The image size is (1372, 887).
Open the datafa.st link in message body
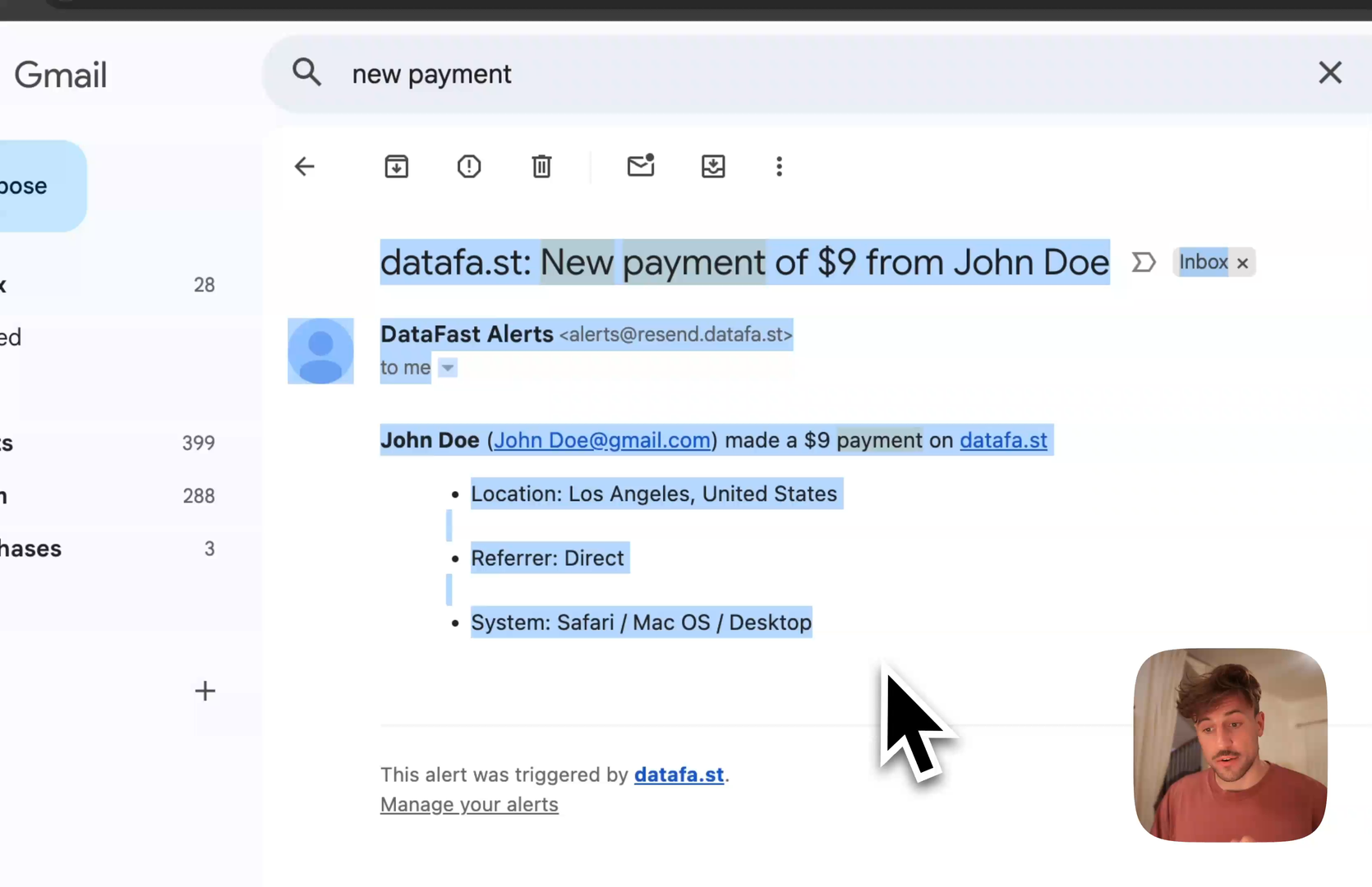[1003, 440]
